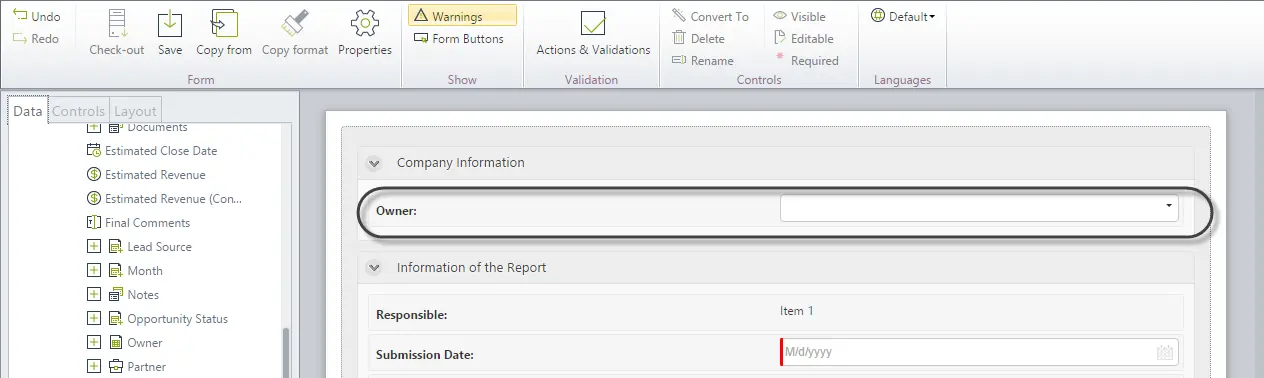The height and width of the screenshot is (378, 1264).
Task: Select the Copy format brush
Action: click(x=295, y=33)
